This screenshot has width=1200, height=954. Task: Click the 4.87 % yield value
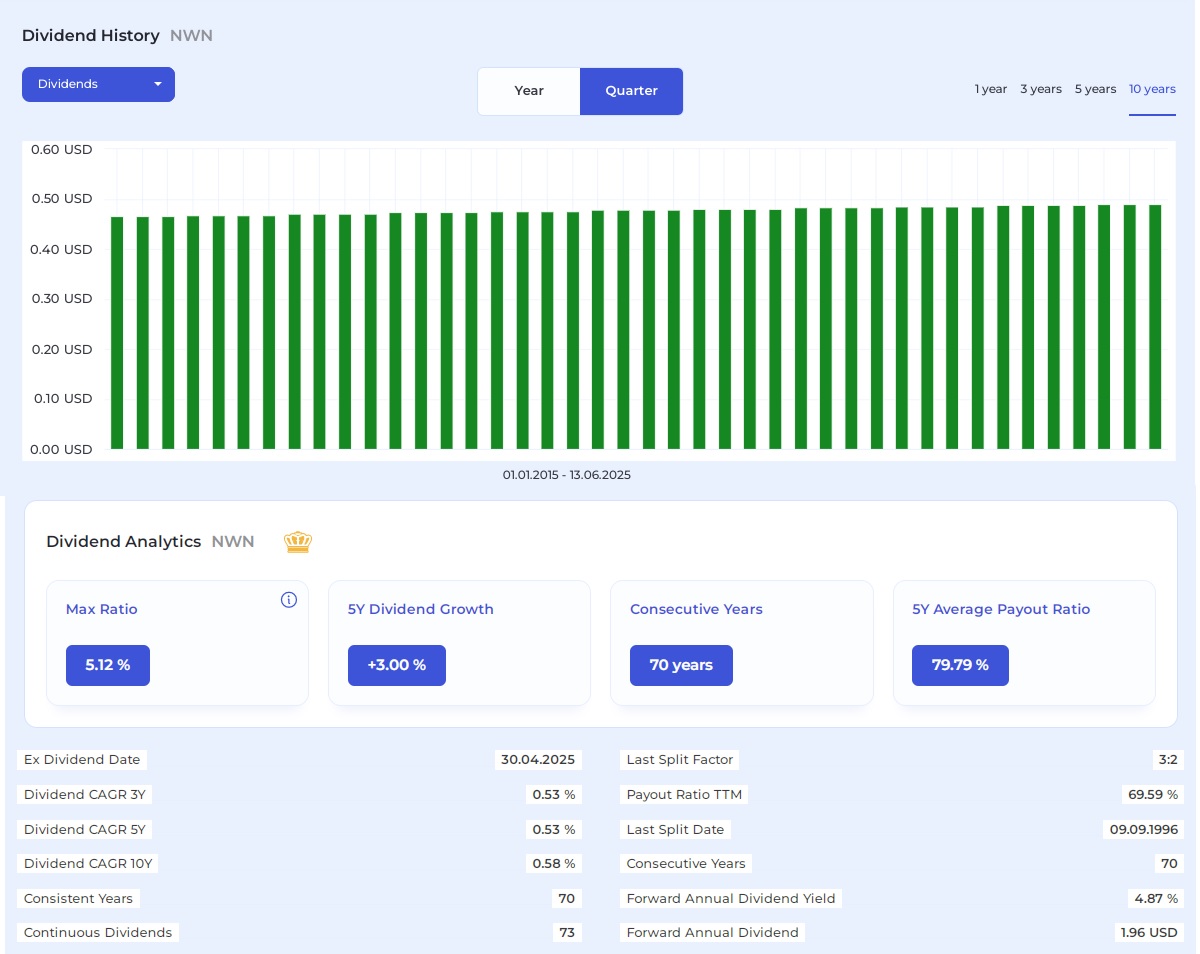coord(1156,899)
